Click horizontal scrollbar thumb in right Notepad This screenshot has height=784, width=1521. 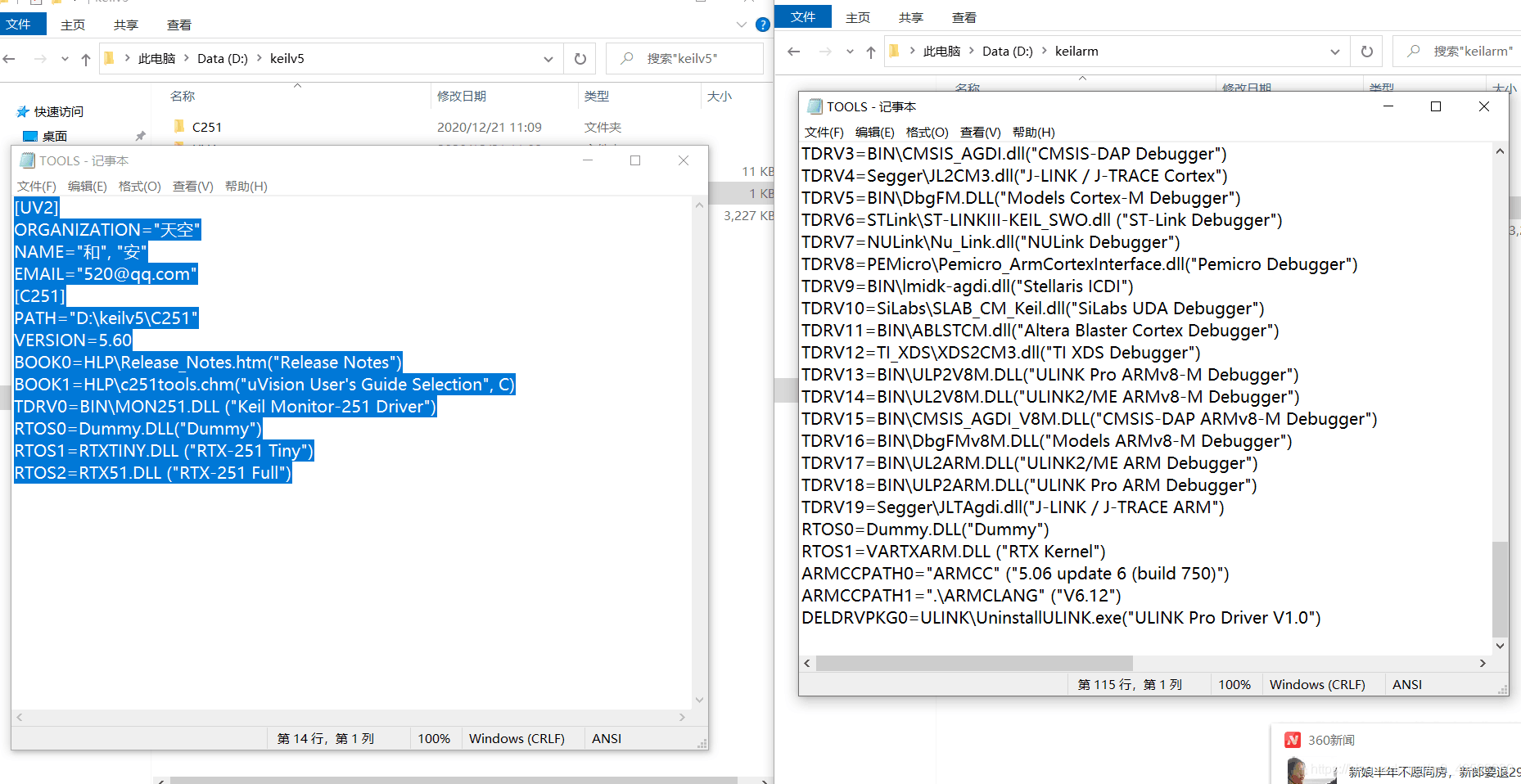click(974, 663)
